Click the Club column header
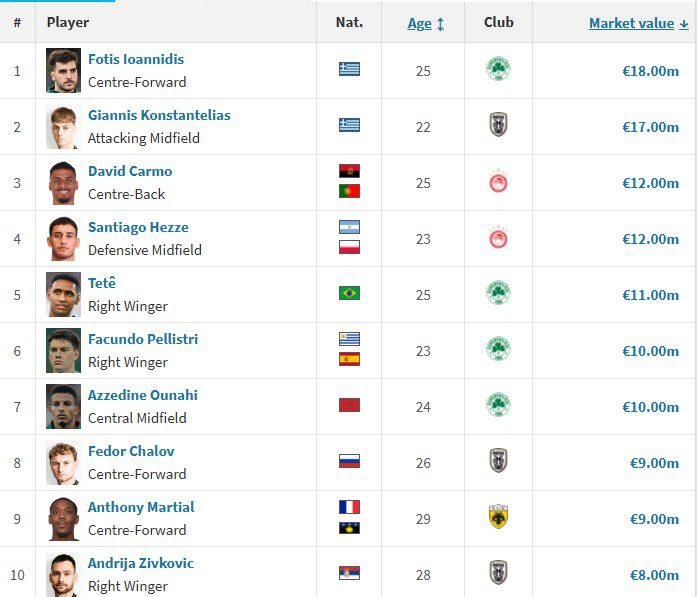697x597 pixels. 498,22
